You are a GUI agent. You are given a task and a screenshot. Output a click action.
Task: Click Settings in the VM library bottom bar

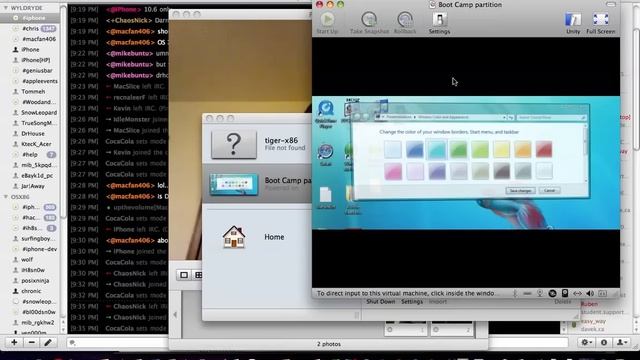point(412,302)
